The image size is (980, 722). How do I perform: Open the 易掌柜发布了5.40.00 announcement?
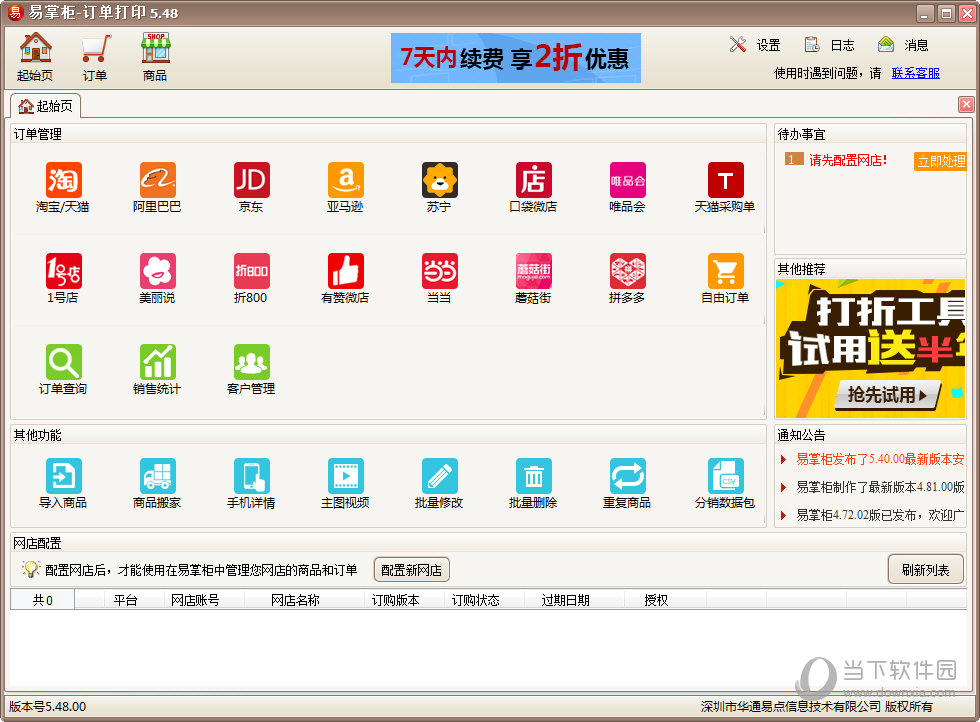[x=879, y=459]
